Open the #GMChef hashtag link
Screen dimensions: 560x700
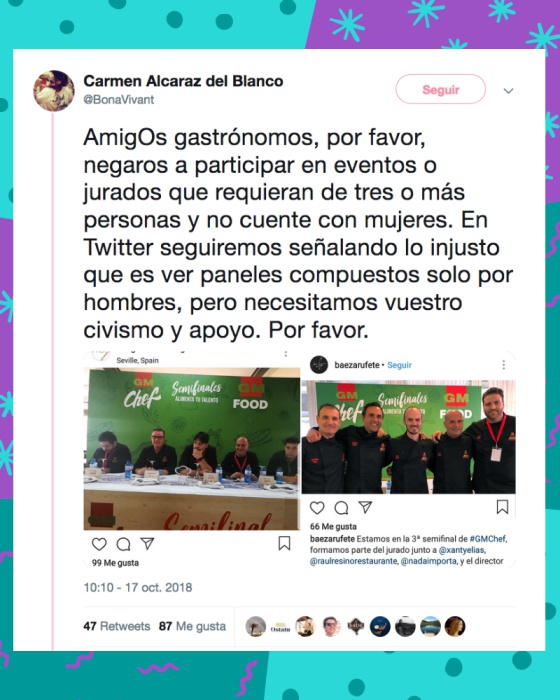click(x=488, y=539)
